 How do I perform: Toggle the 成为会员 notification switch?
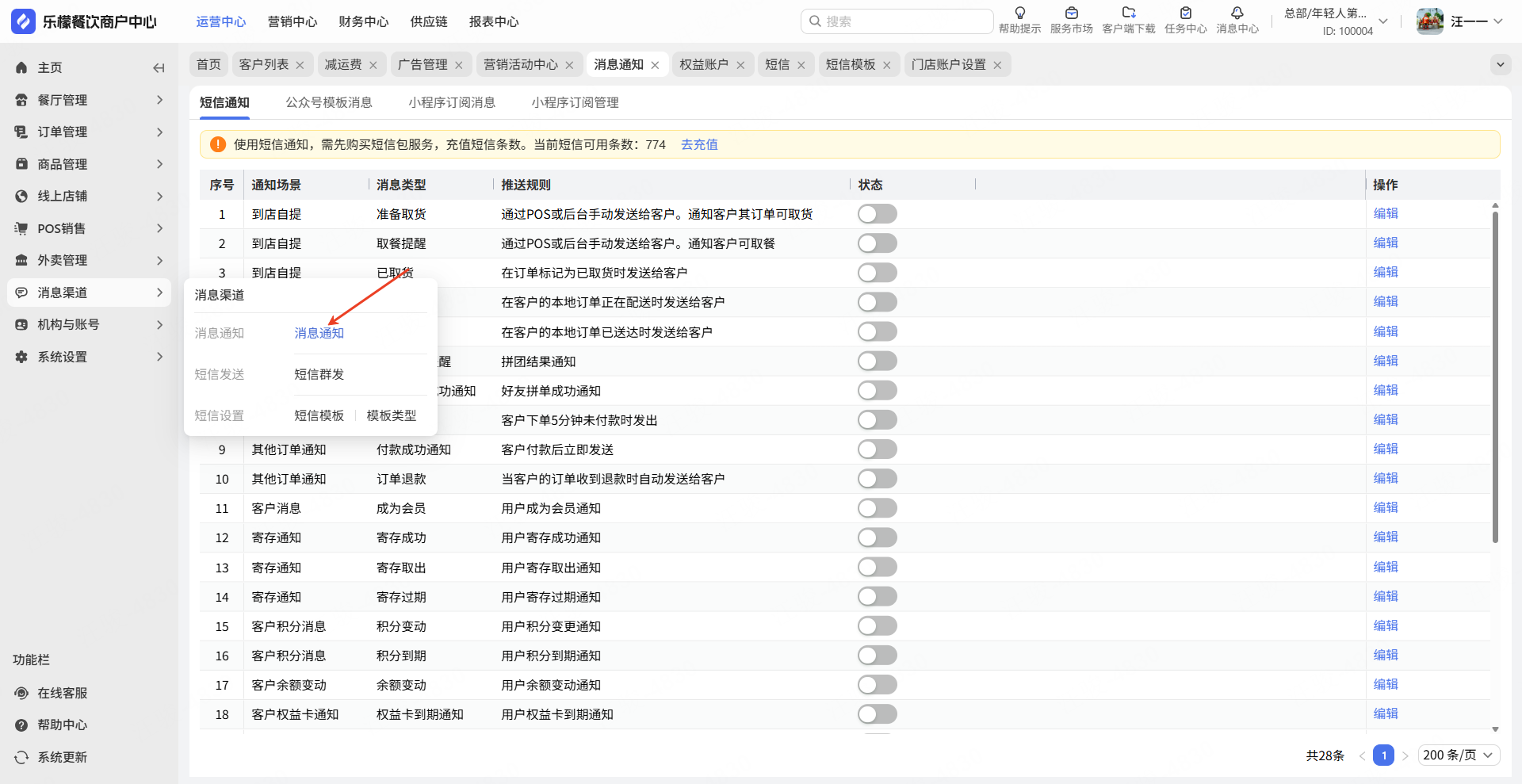877,508
